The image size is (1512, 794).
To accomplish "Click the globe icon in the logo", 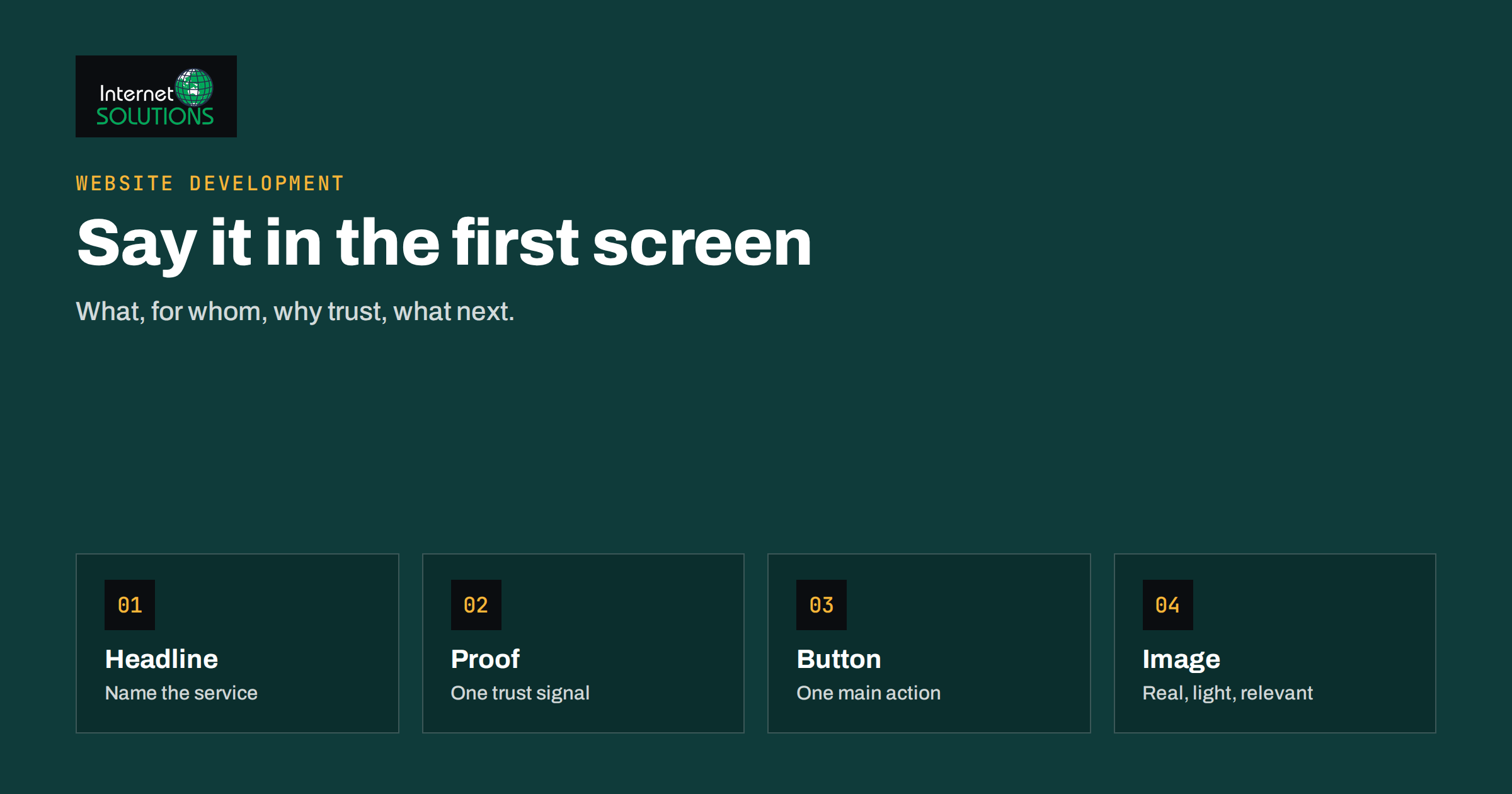I will click(194, 87).
